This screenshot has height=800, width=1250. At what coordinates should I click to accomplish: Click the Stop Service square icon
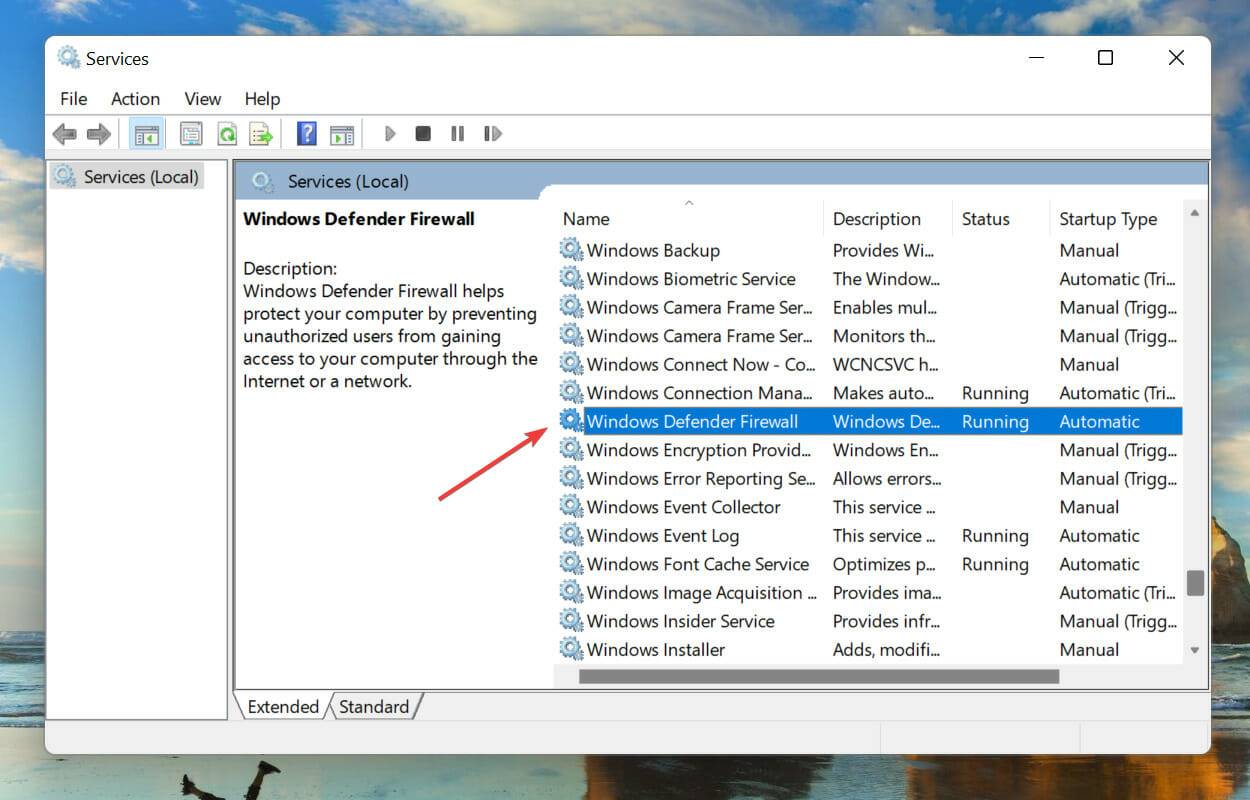pos(423,133)
